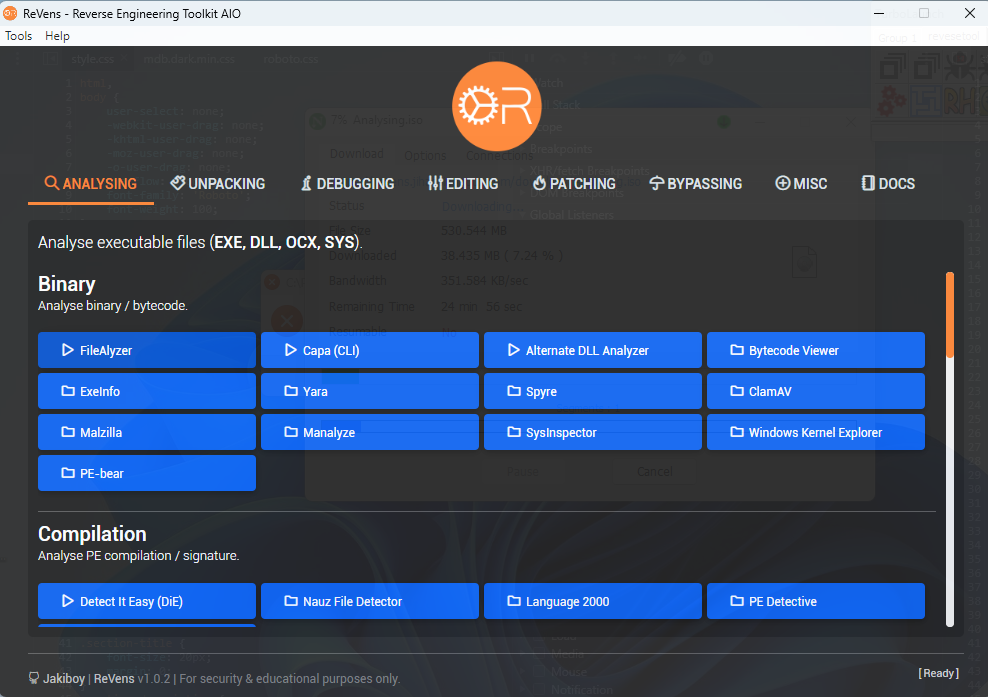Open Windows Kernel Explorer button
The height and width of the screenshot is (697, 988).
[x=816, y=432]
